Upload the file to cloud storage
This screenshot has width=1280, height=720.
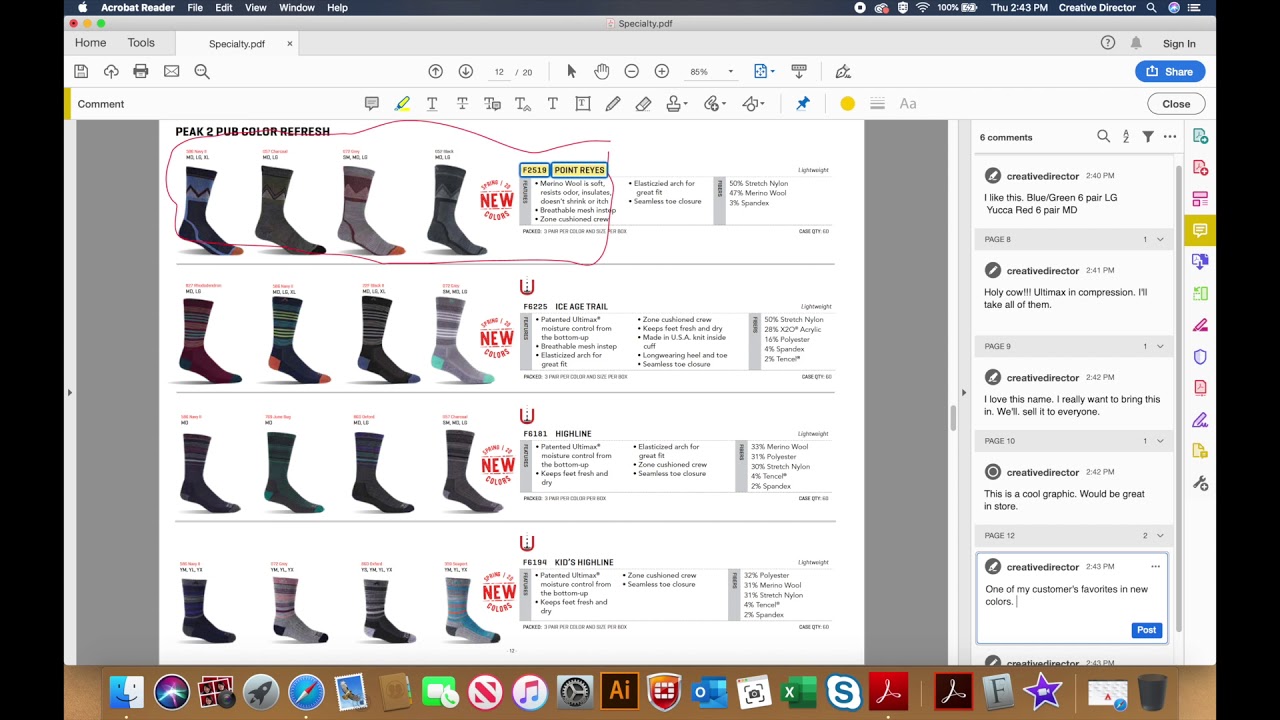click(111, 71)
